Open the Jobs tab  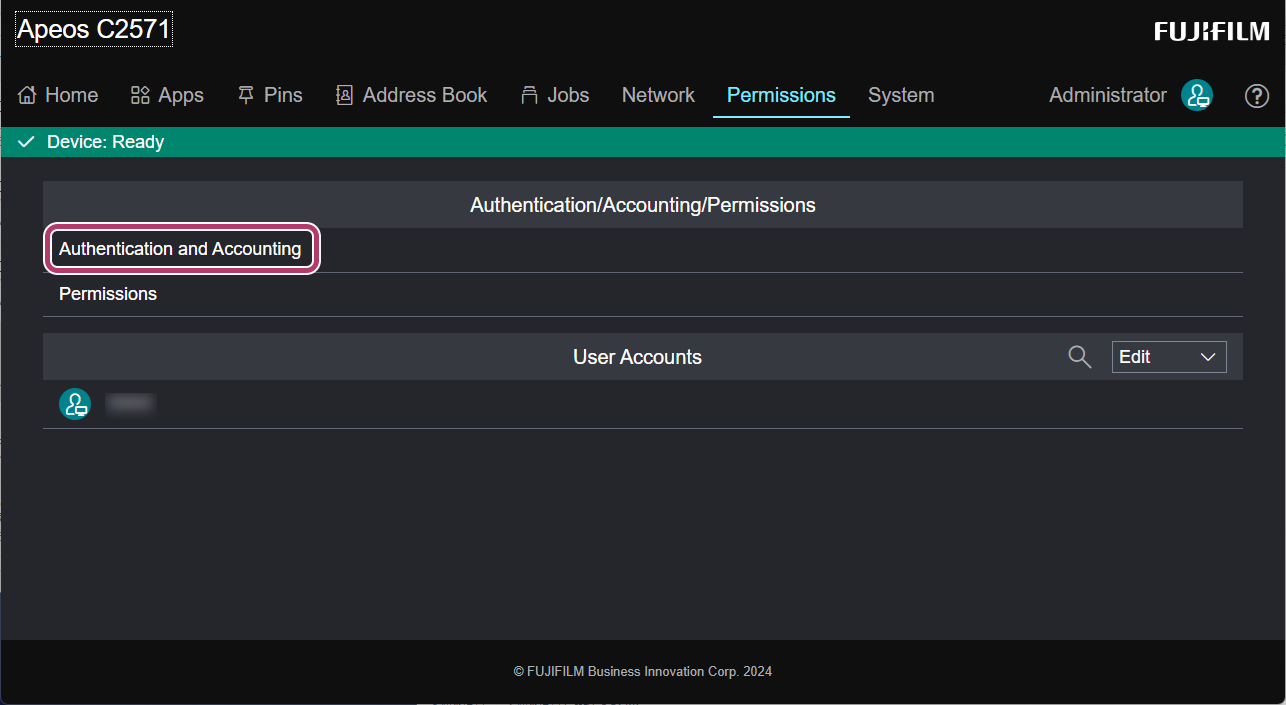coord(555,95)
